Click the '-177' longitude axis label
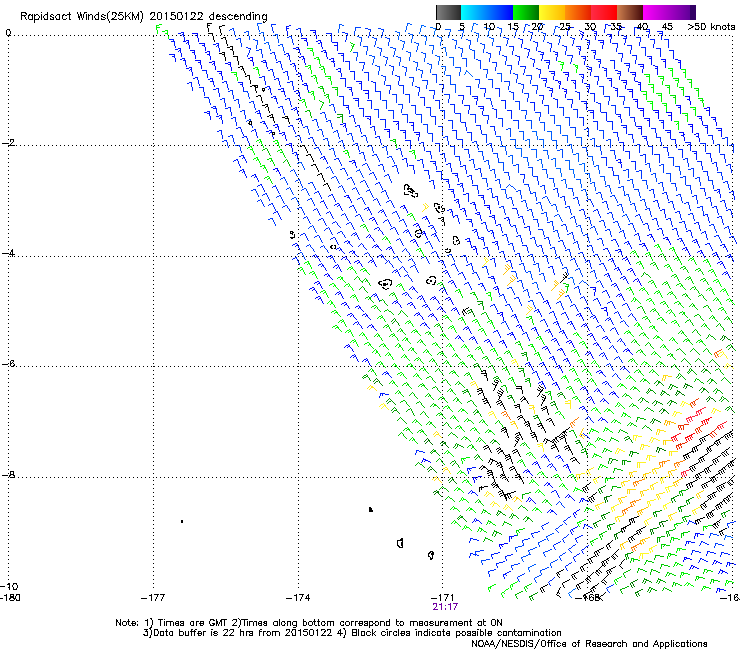The image size is (740, 650). point(153,598)
